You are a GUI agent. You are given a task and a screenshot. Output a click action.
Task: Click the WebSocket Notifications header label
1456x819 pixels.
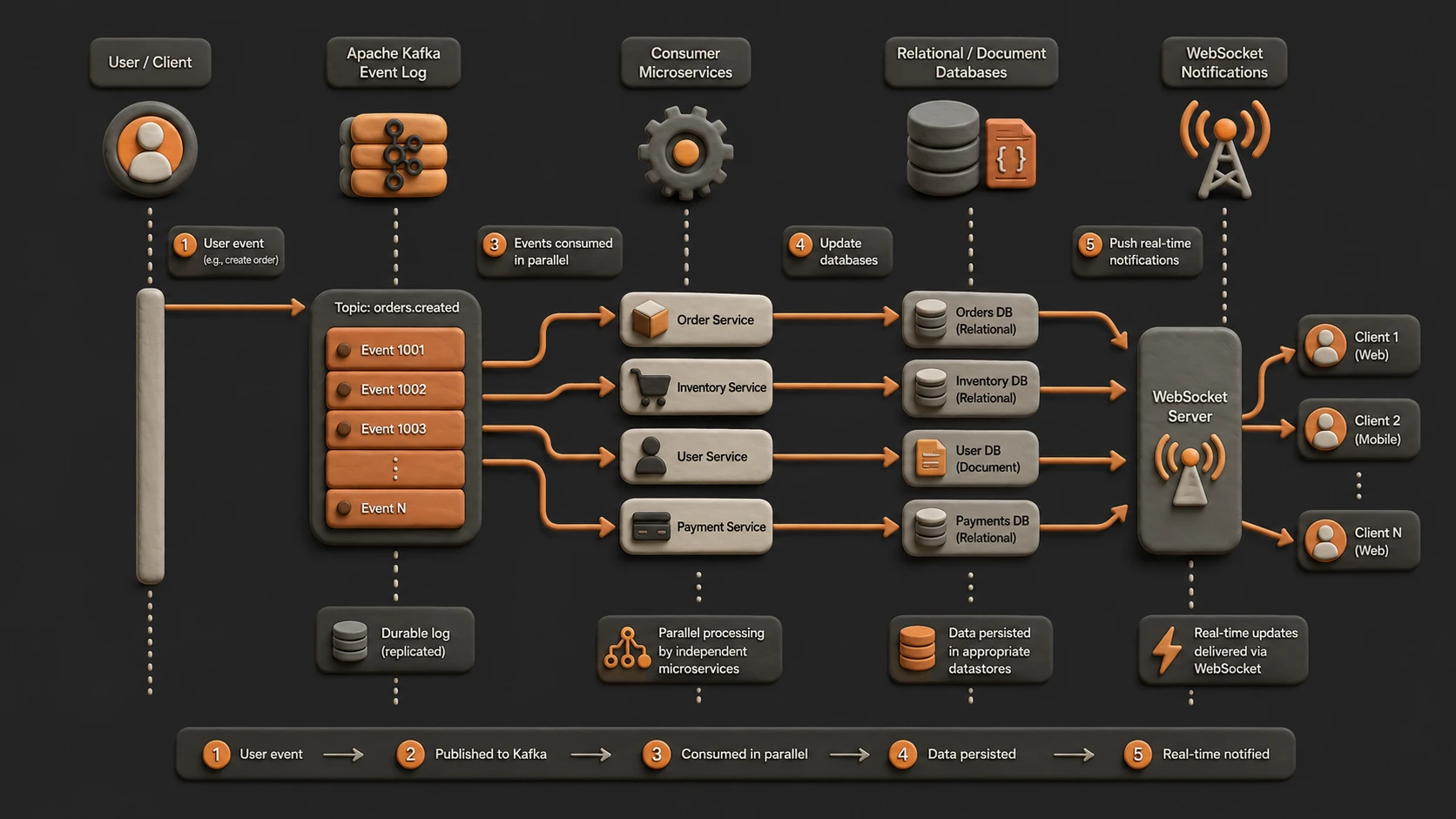[1224, 63]
